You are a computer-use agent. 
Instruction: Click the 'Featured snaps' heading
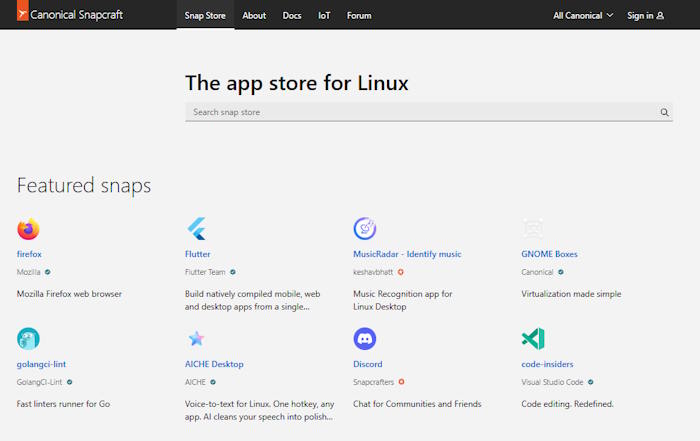click(x=84, y=185)
